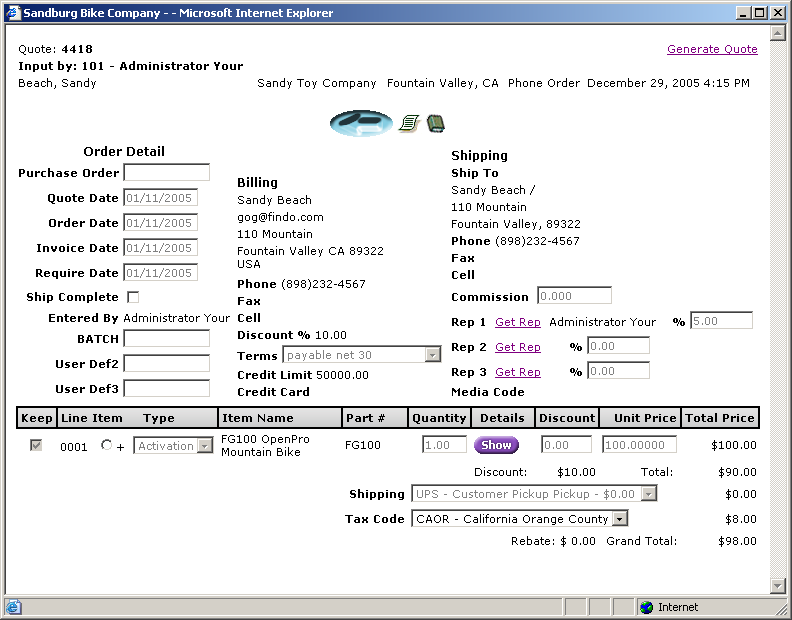Image resolution: width=792 pixels, height=620 pixels.
Task: Select the radio button beside line item 0001
Action: coord(107,446)
